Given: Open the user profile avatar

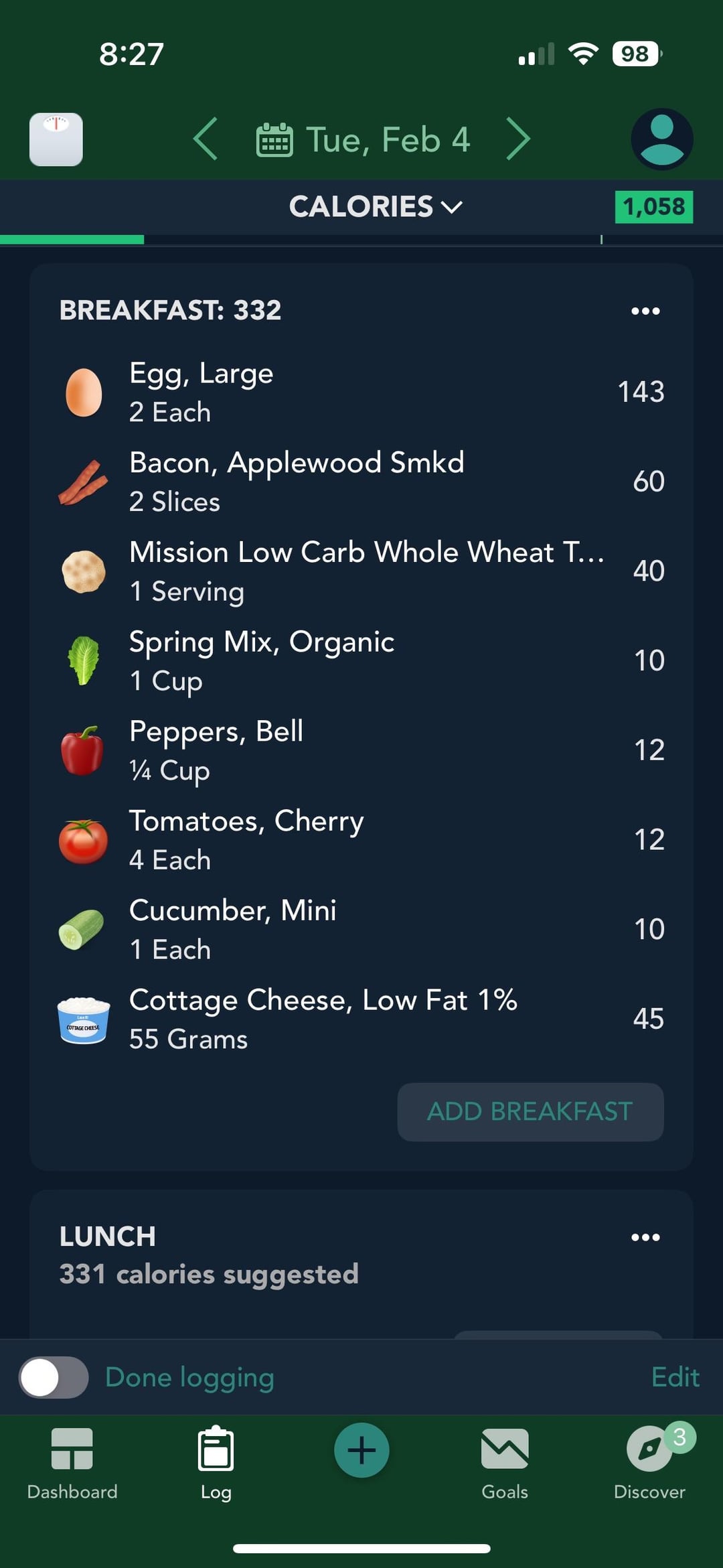Looking at the screenshot, I should click(x=662, y=139).
